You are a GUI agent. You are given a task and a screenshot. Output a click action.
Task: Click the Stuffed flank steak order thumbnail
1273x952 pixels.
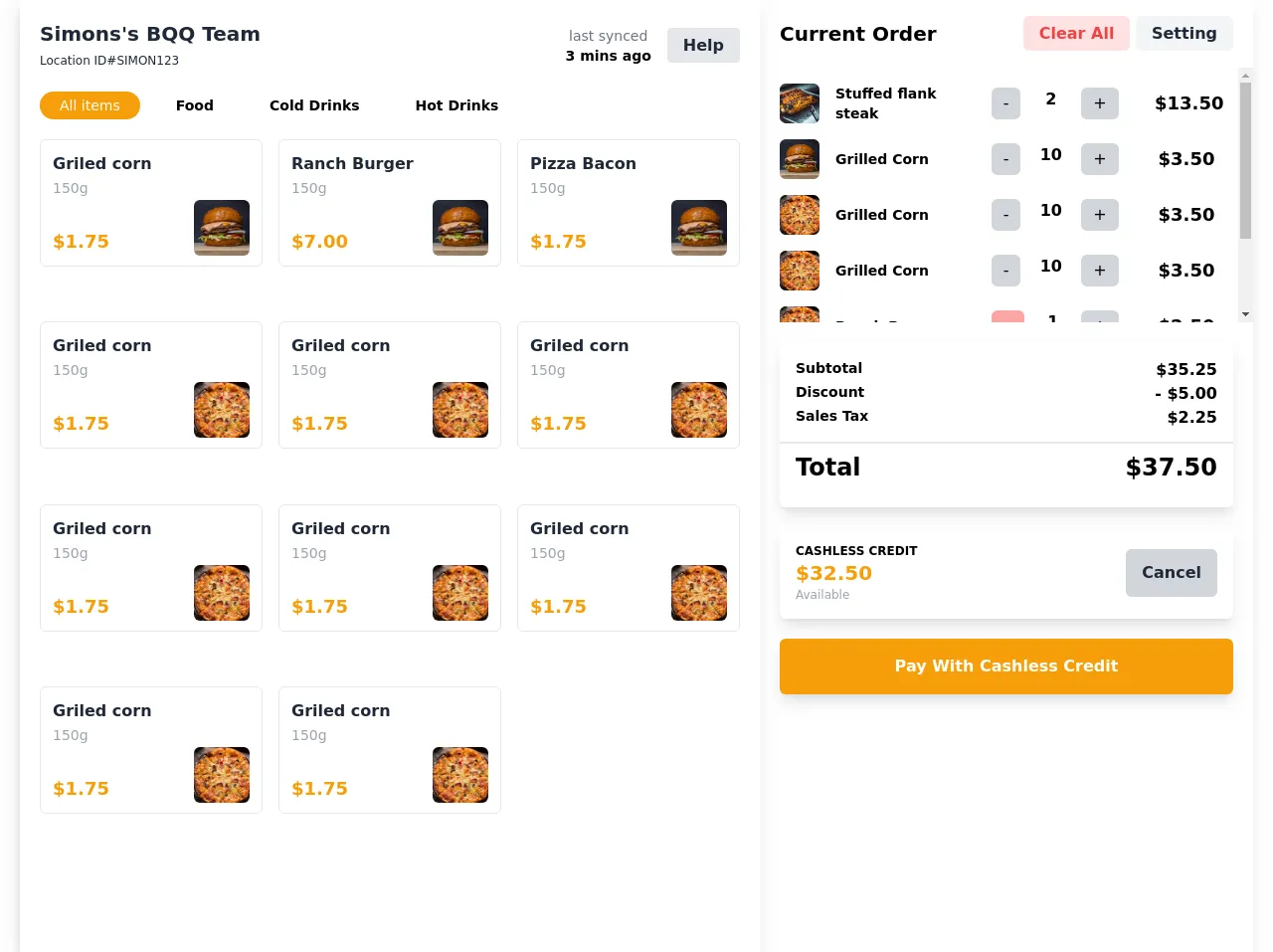[800, 103]
